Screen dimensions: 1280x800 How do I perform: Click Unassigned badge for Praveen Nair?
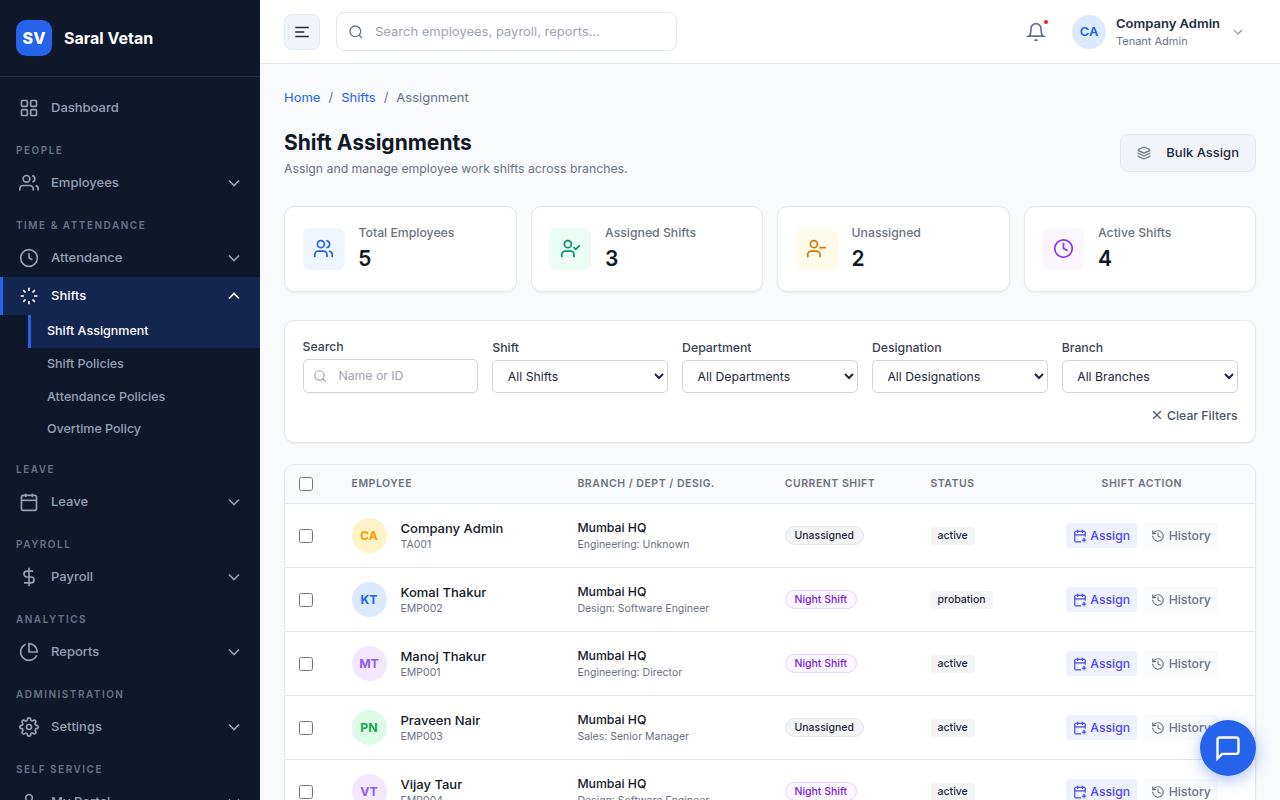(x=824, y=728)
